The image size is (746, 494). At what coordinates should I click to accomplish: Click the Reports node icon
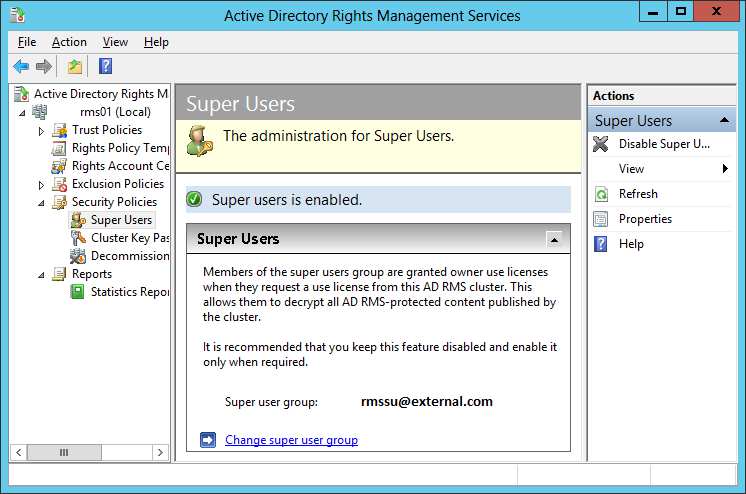(59, 274)
